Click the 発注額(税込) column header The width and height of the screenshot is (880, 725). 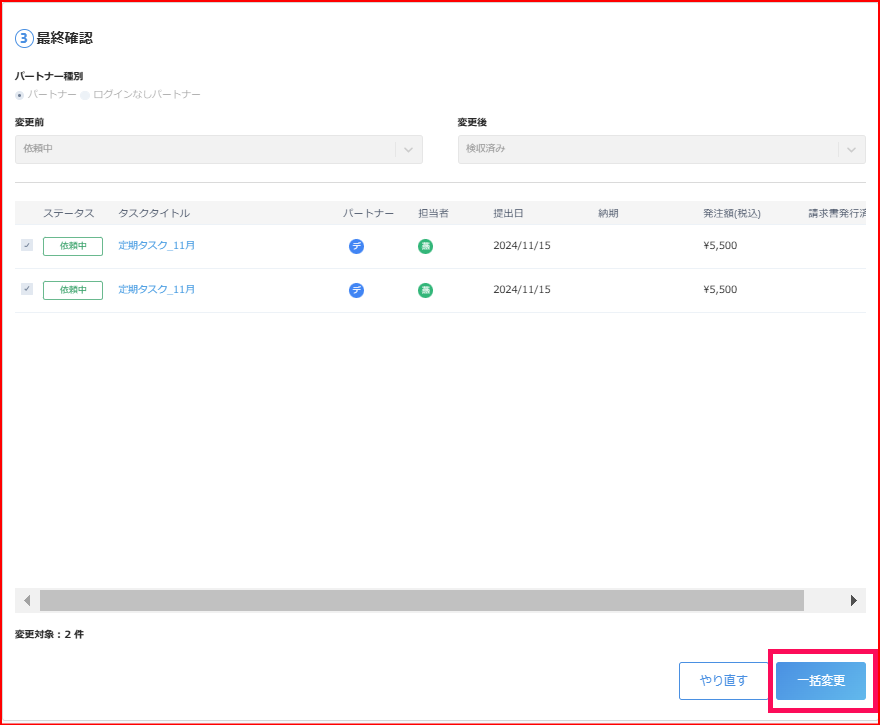[732, 213]
